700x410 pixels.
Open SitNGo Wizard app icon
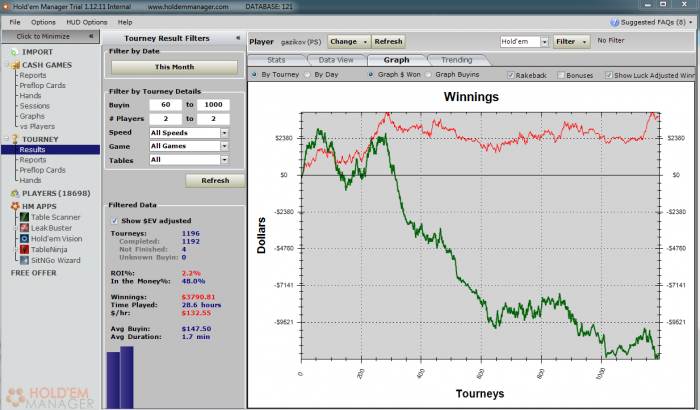[x=25, y=260]
